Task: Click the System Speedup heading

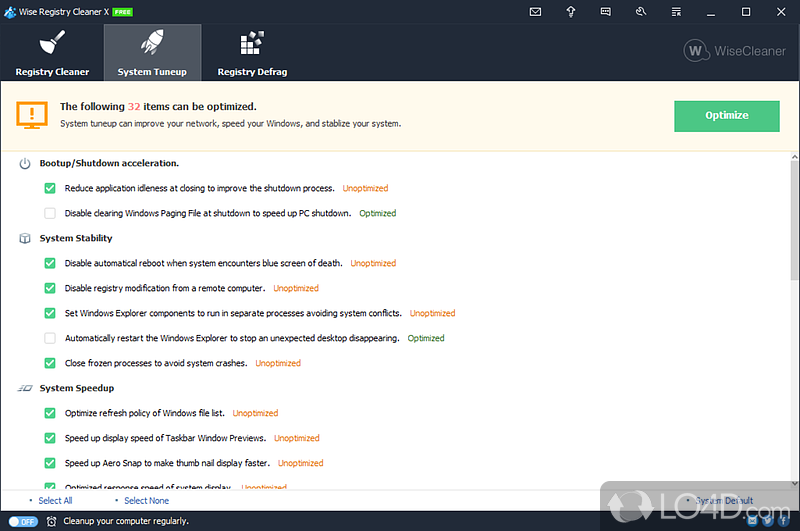Action: [x=77, y=388]
